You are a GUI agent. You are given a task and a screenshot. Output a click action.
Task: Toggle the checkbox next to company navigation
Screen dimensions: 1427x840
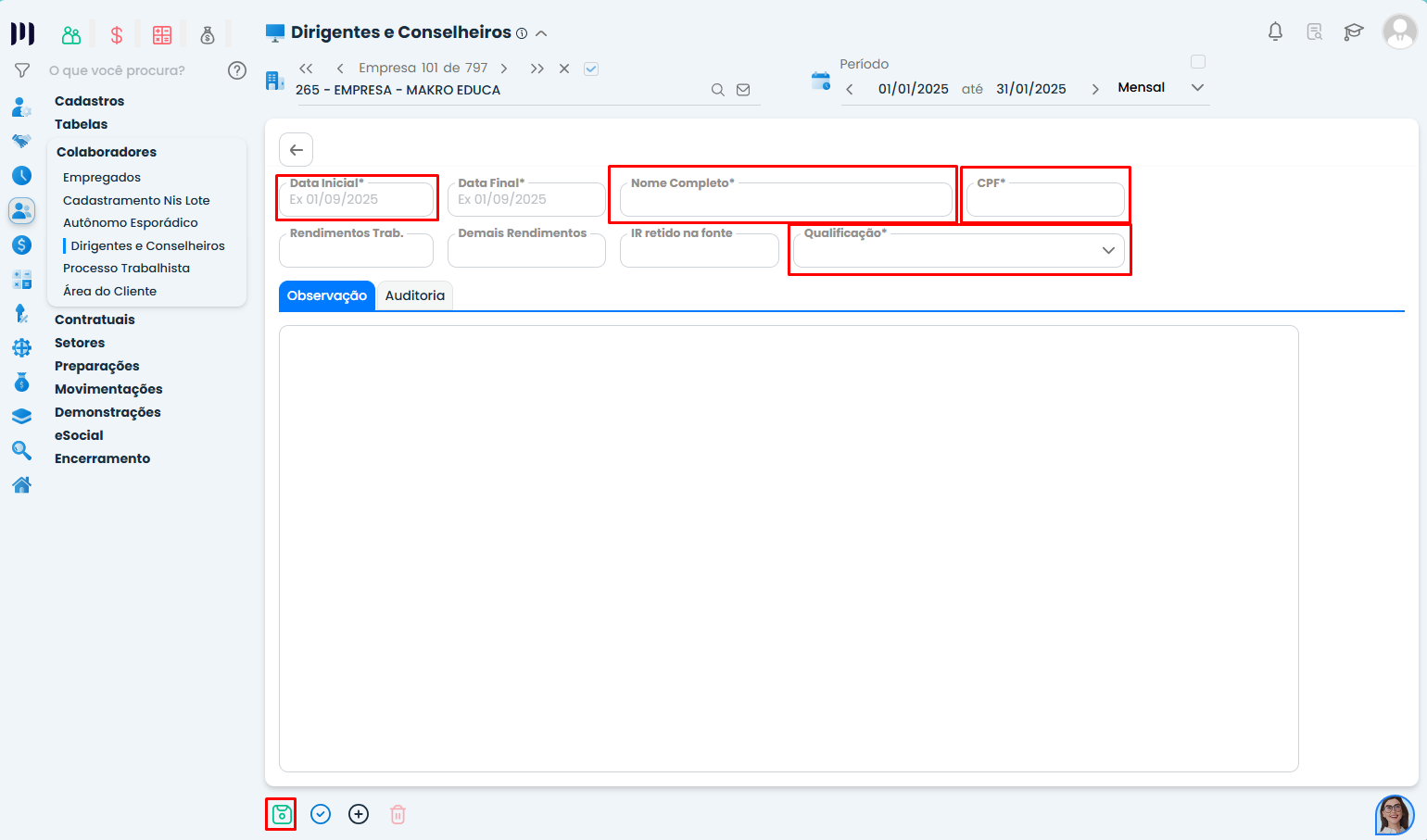pos(591,69)
